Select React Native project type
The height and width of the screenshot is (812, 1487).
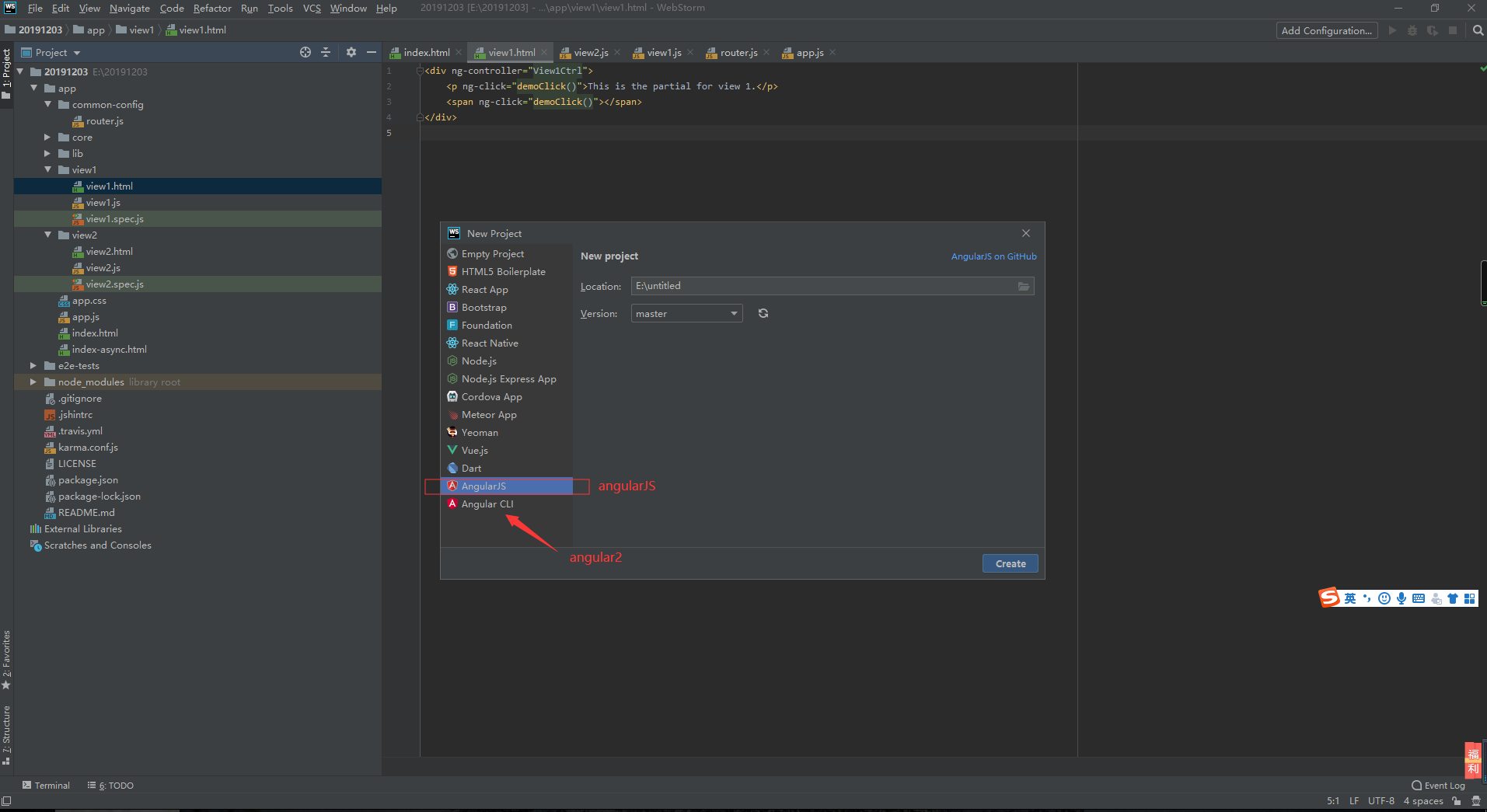click(506, 343)
